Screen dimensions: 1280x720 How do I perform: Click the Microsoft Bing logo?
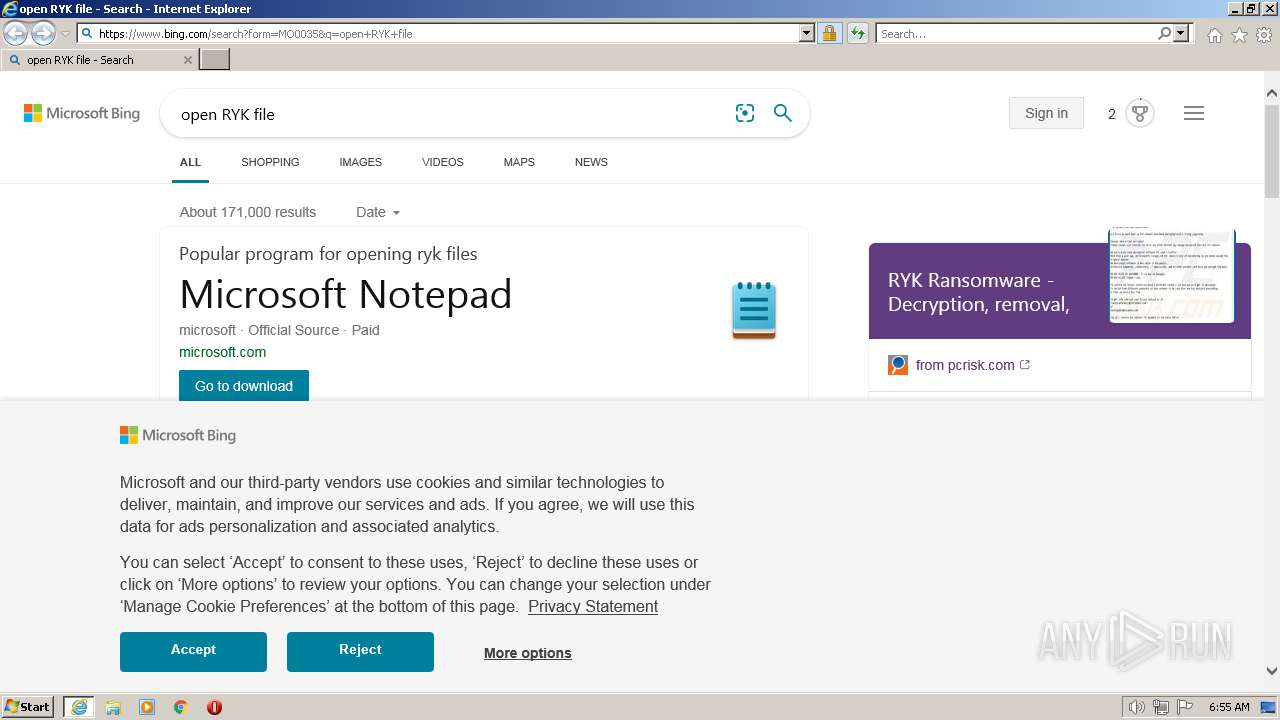point(82,113)
